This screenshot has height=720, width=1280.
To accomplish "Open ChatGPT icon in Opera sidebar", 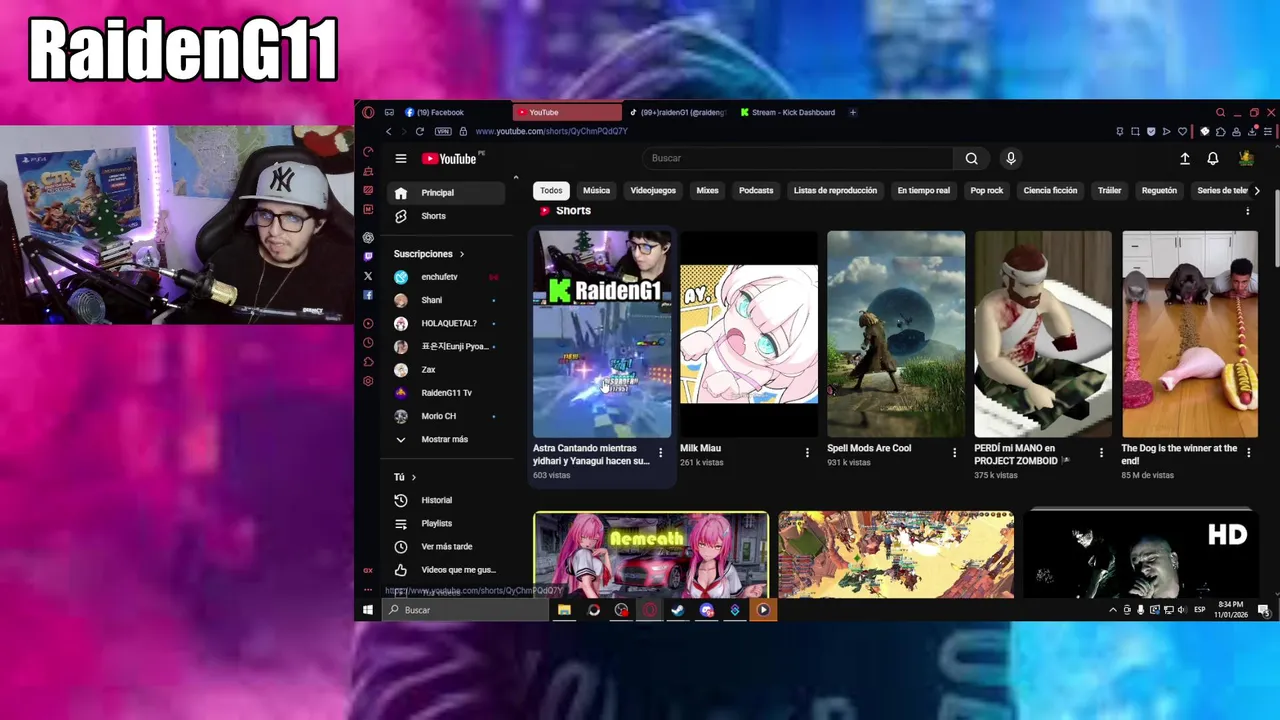I will pos(368,237).
